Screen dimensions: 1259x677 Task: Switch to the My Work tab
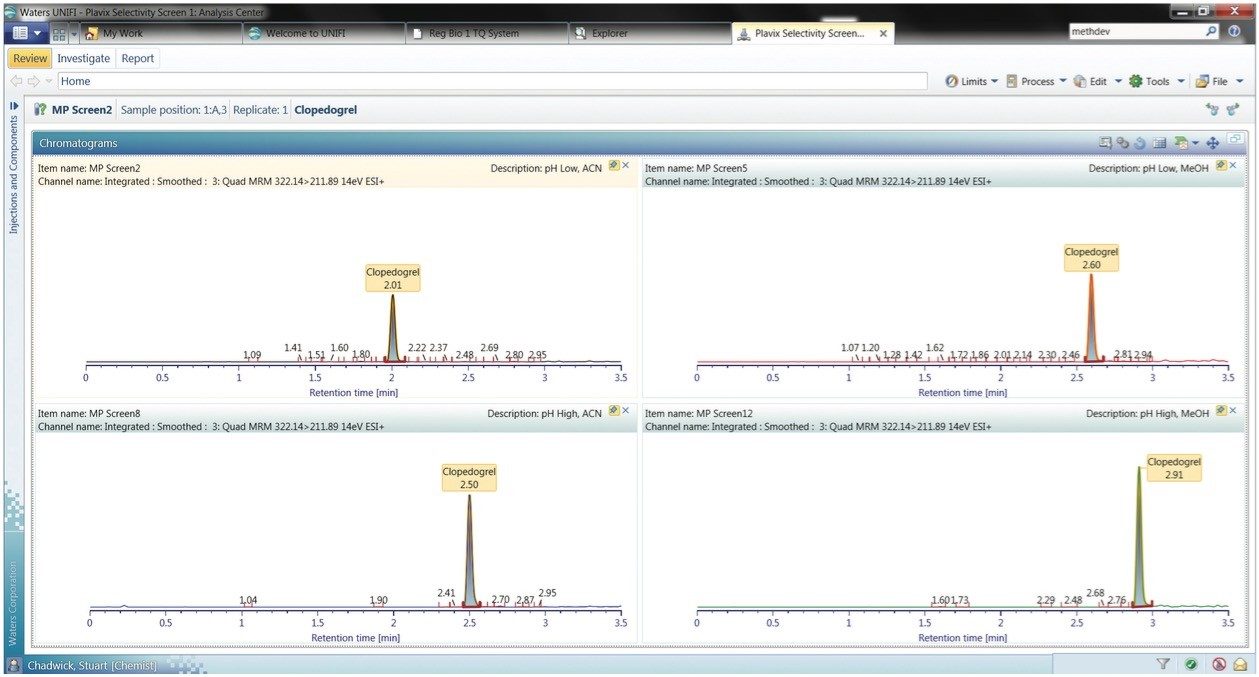coord(161,33)
